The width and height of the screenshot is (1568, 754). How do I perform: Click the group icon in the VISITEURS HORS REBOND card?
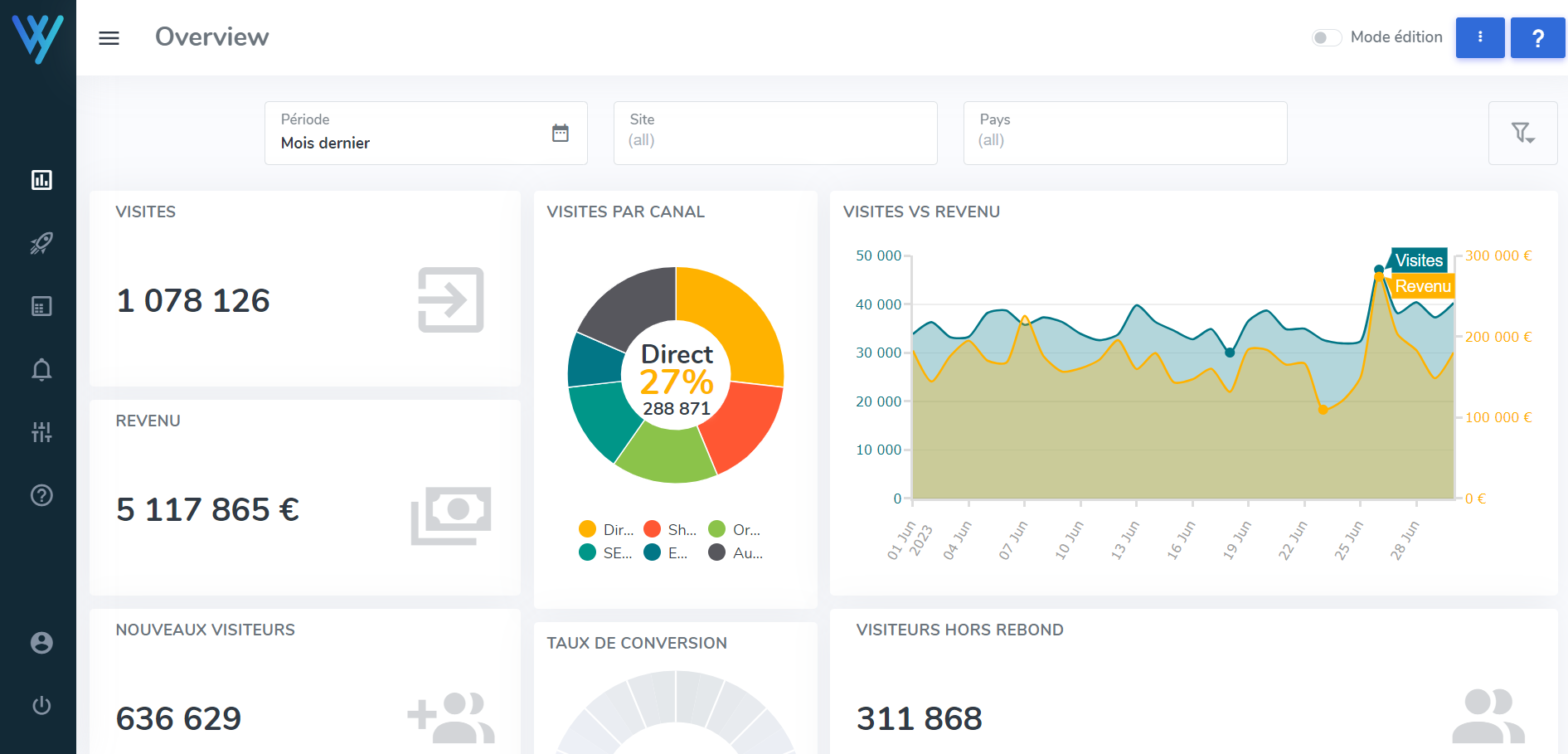1488,716
